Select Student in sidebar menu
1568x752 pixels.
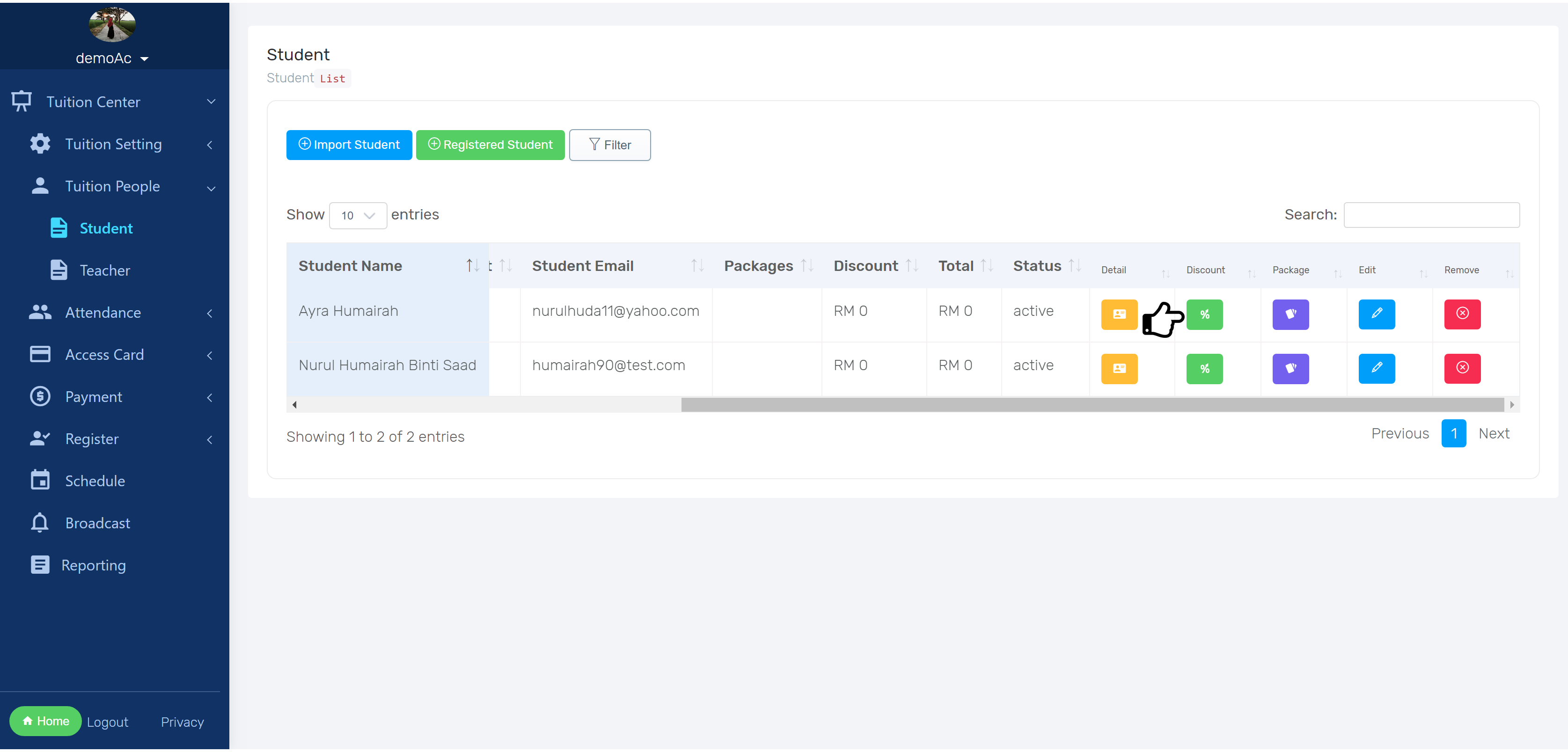click(106, 228)
